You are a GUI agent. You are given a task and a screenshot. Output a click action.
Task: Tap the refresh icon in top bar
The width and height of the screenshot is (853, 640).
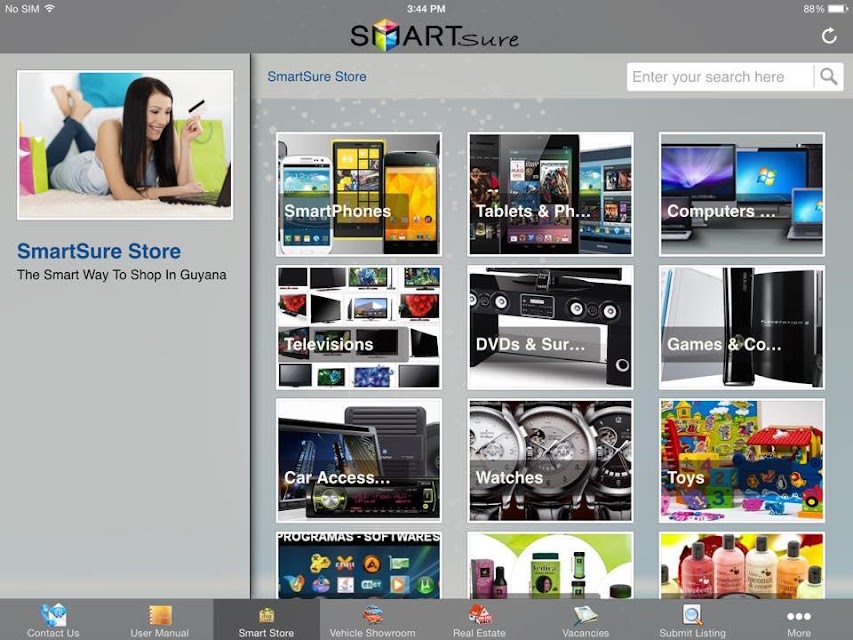pos(829,36)
